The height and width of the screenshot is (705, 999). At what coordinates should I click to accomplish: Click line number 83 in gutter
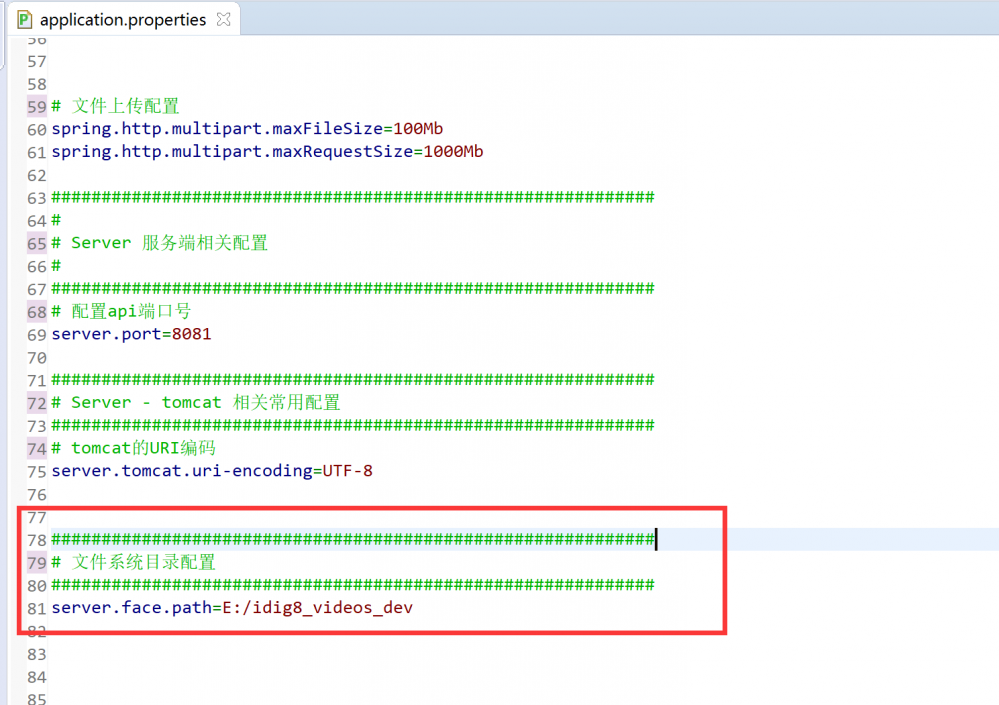(x=37, y=655)
